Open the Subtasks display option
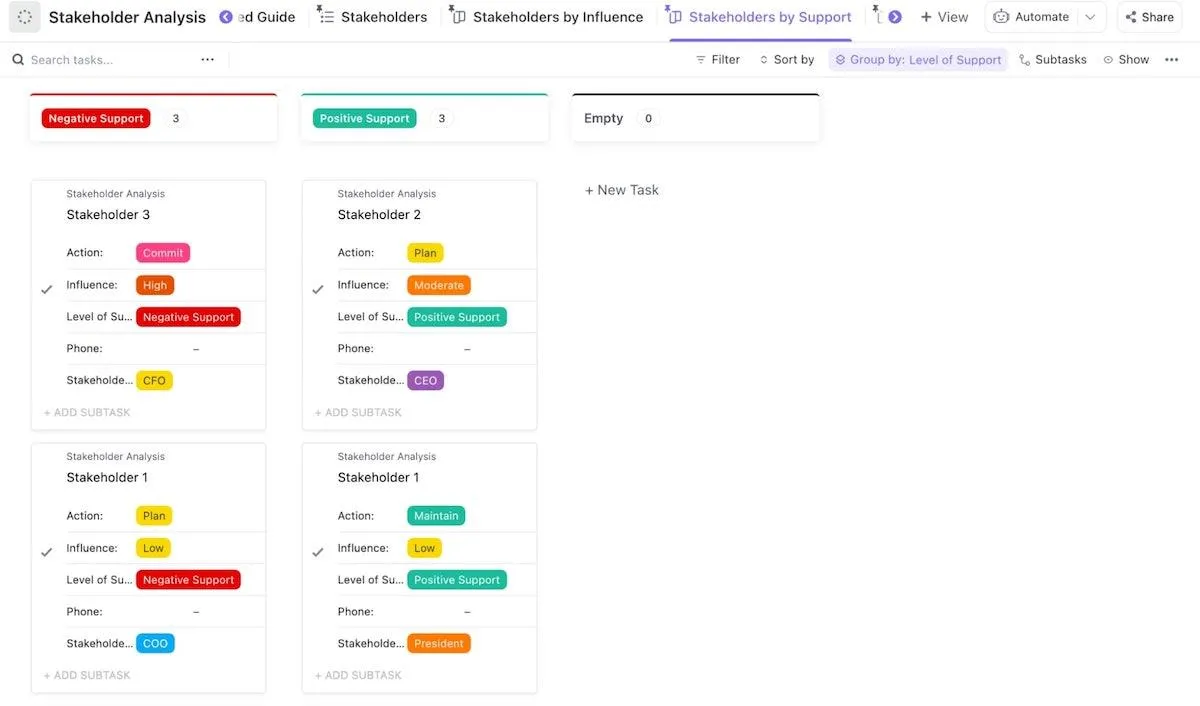Screen dimensions: 1200x706 (1053, 60)
